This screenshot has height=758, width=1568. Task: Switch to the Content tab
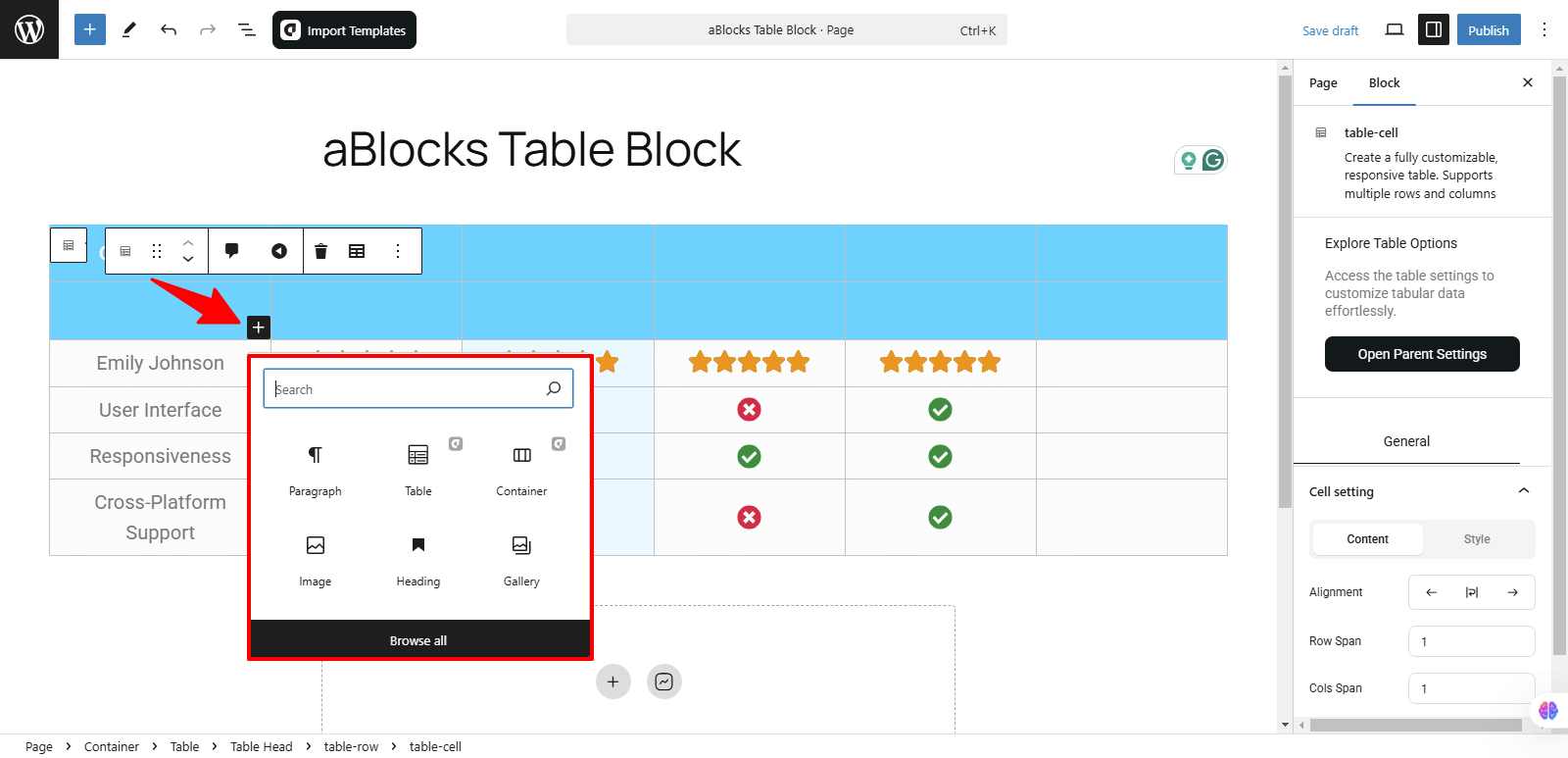tap(1367, 539)
